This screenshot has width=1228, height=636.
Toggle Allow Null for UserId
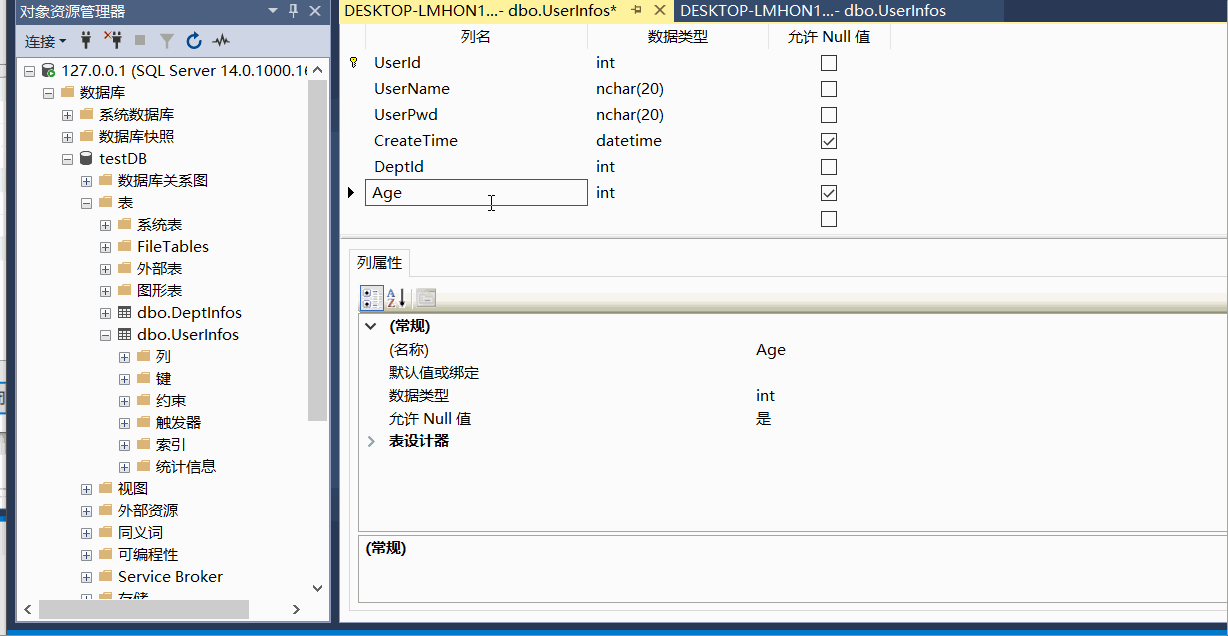tap(829, 63)
